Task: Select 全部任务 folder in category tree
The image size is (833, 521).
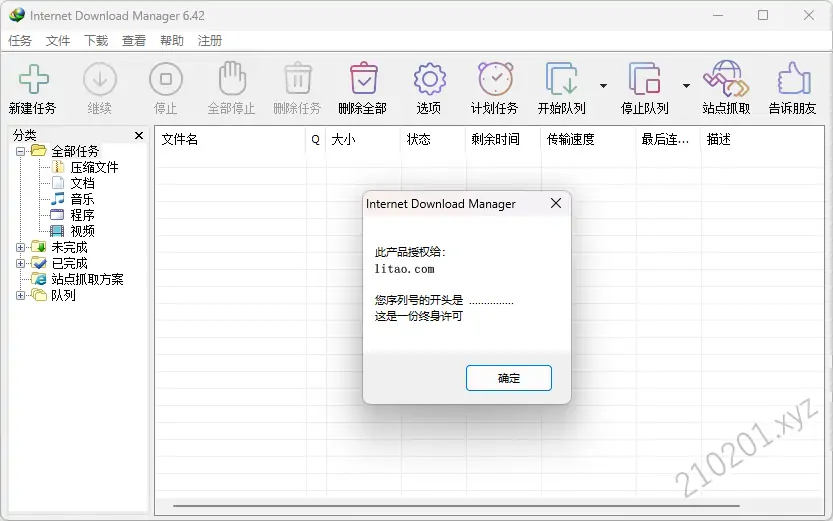Action: coord(75,151)
